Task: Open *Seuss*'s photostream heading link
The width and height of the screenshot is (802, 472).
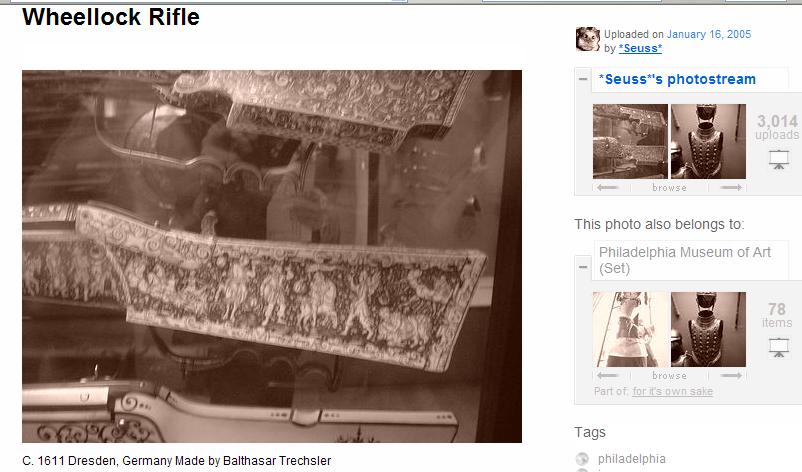Action: (x=677, y=79)
